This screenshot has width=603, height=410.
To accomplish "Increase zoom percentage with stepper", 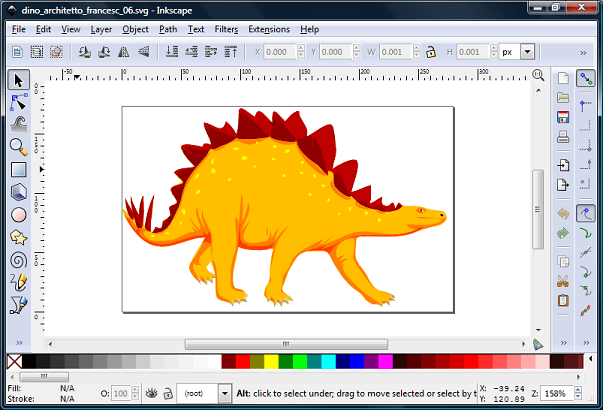I will 578,390.
